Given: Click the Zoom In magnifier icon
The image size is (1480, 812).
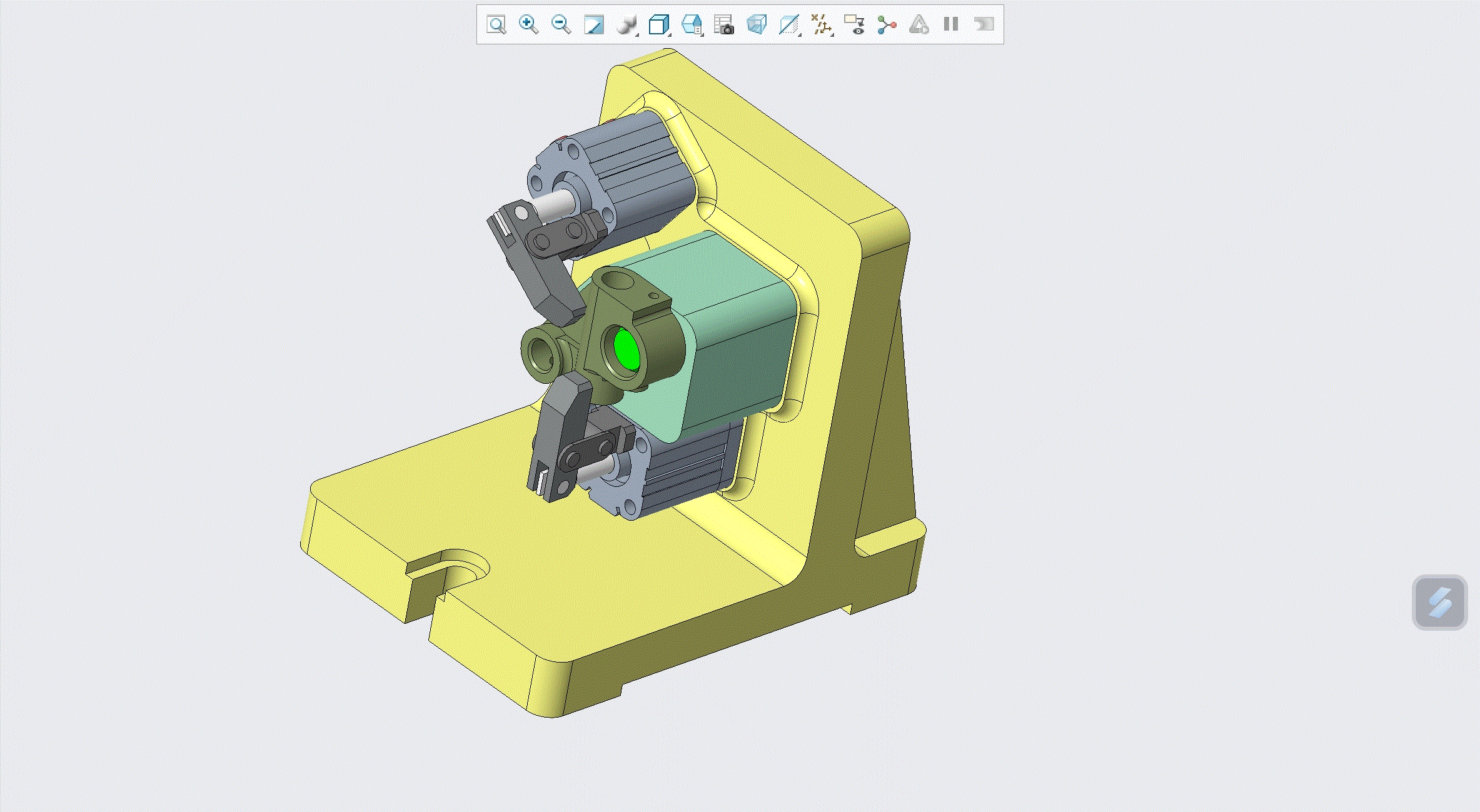Looking at the screenshot, I should [528, 25].
